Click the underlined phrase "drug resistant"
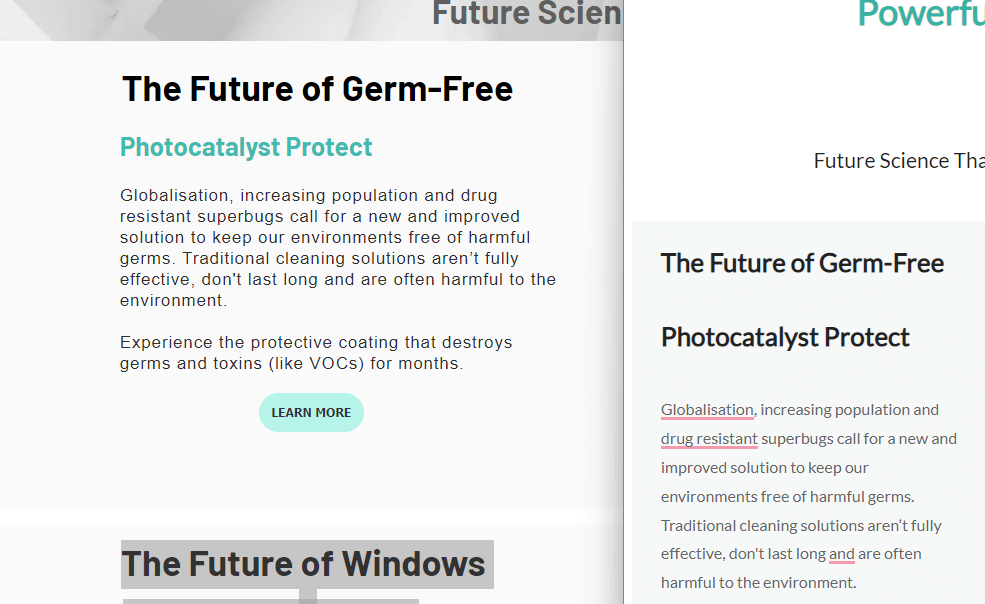Image resolution: width=985 pixels, height=604 pixels. (709, 439)
